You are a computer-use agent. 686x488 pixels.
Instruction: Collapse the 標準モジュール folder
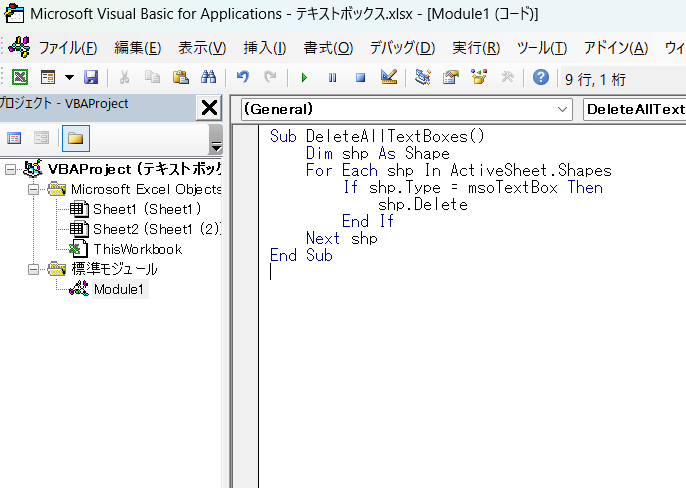[x=34, y=269]
